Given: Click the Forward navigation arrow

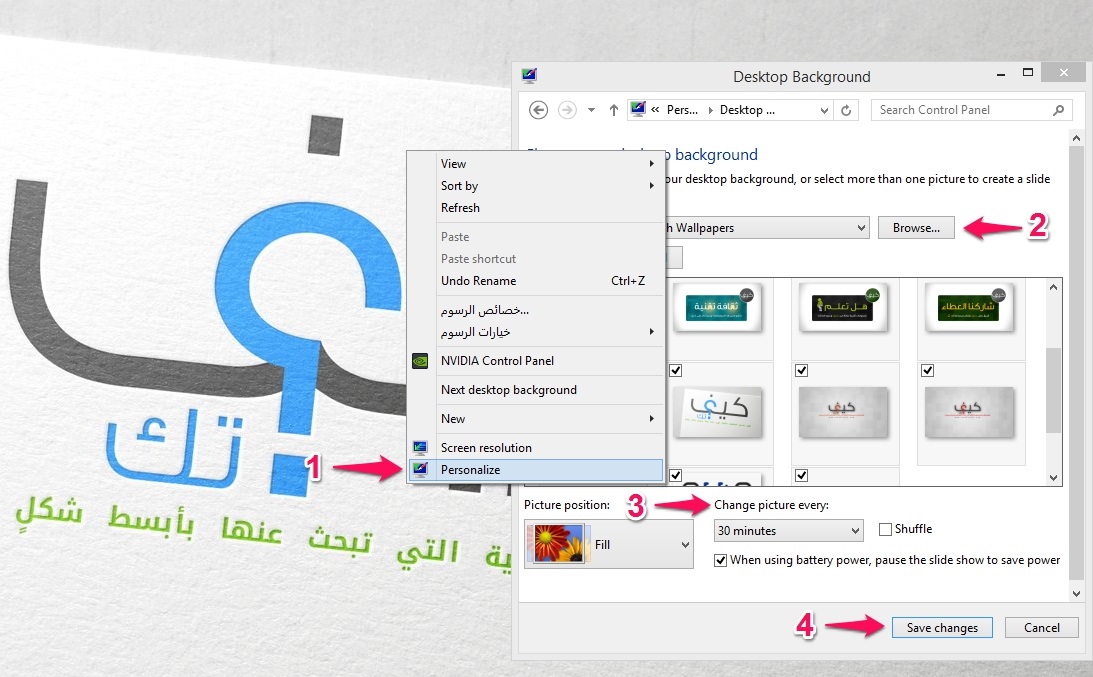Looking at the screenshot, I should [x=567, y=110].
